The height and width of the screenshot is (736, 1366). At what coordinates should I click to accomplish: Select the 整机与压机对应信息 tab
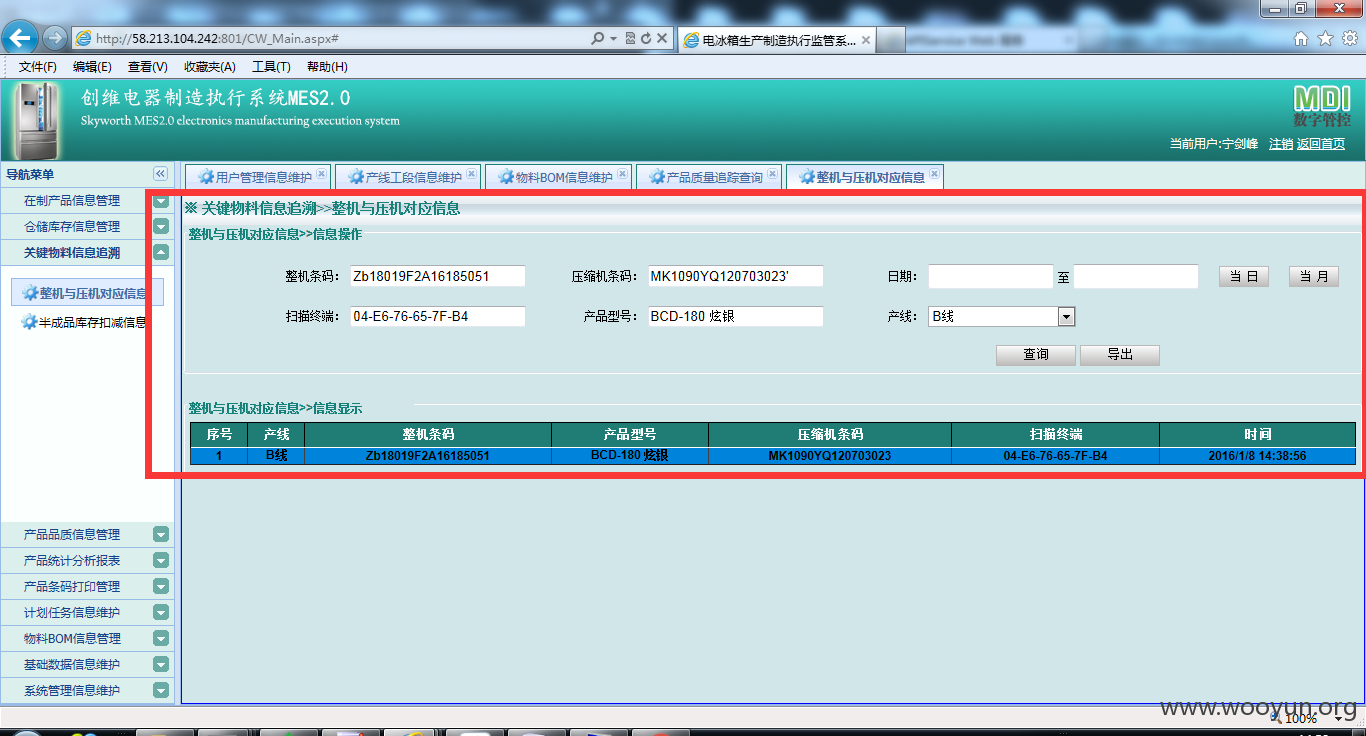pyautogui.click(x=863, y=177)
